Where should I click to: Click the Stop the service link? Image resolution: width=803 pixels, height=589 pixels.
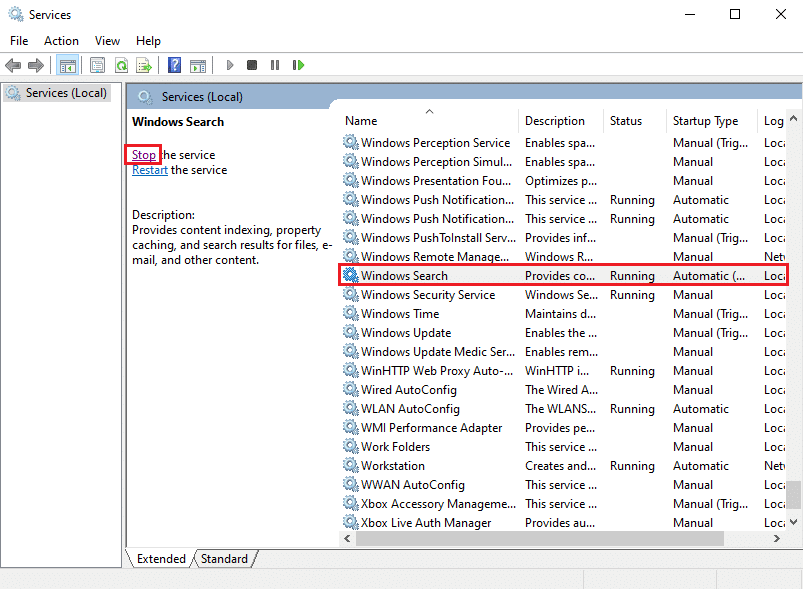coord(143,155)
